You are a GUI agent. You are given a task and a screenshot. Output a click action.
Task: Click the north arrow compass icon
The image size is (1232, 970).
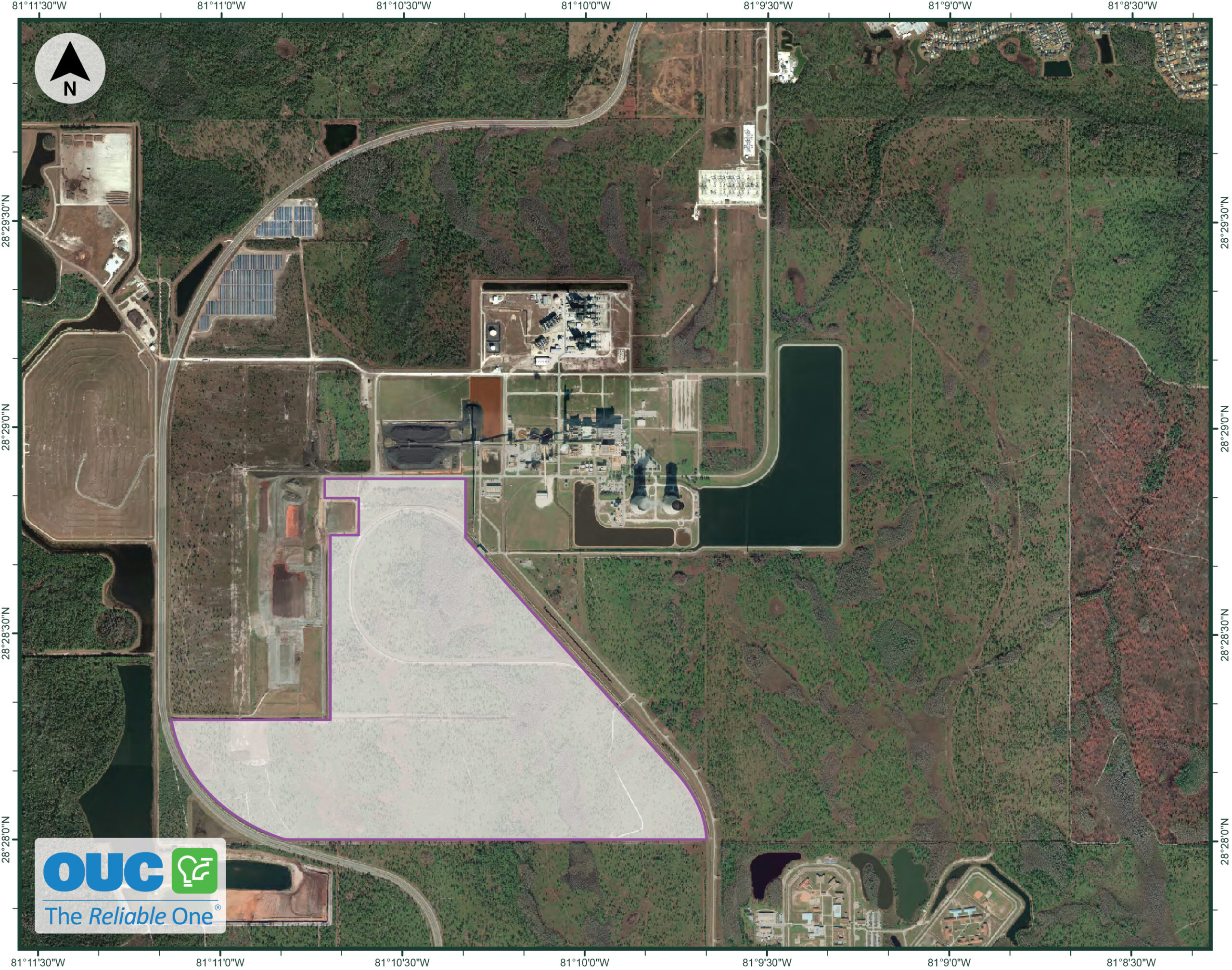(70, 68)
